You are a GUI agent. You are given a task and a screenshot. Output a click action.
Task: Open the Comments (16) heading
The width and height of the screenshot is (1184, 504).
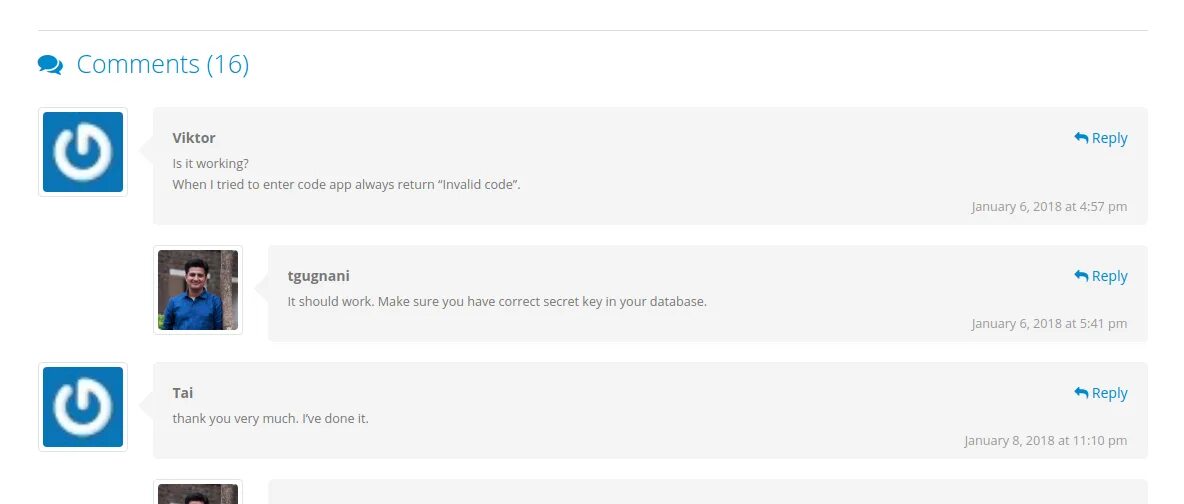pos(162,64)
